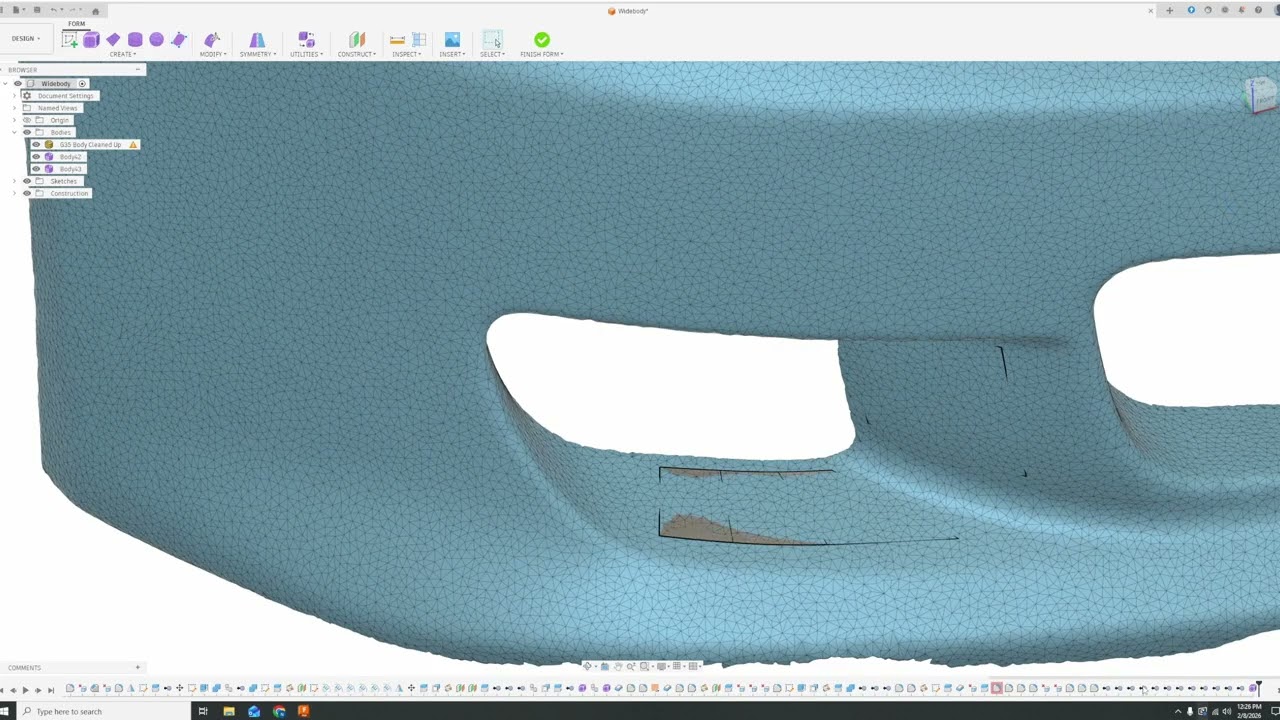Click the Inspect section analysis icon

419,39
